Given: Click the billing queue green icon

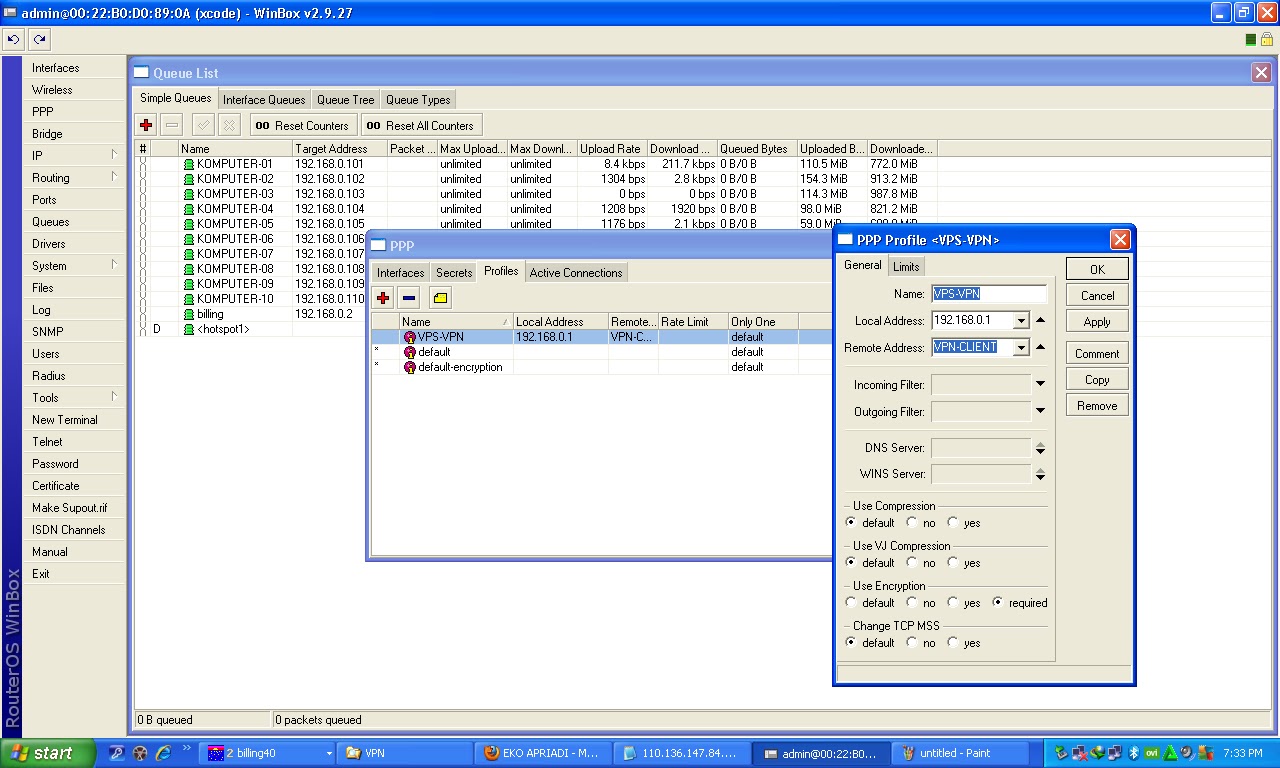Looking at the screenshot, I should [189, 314].
